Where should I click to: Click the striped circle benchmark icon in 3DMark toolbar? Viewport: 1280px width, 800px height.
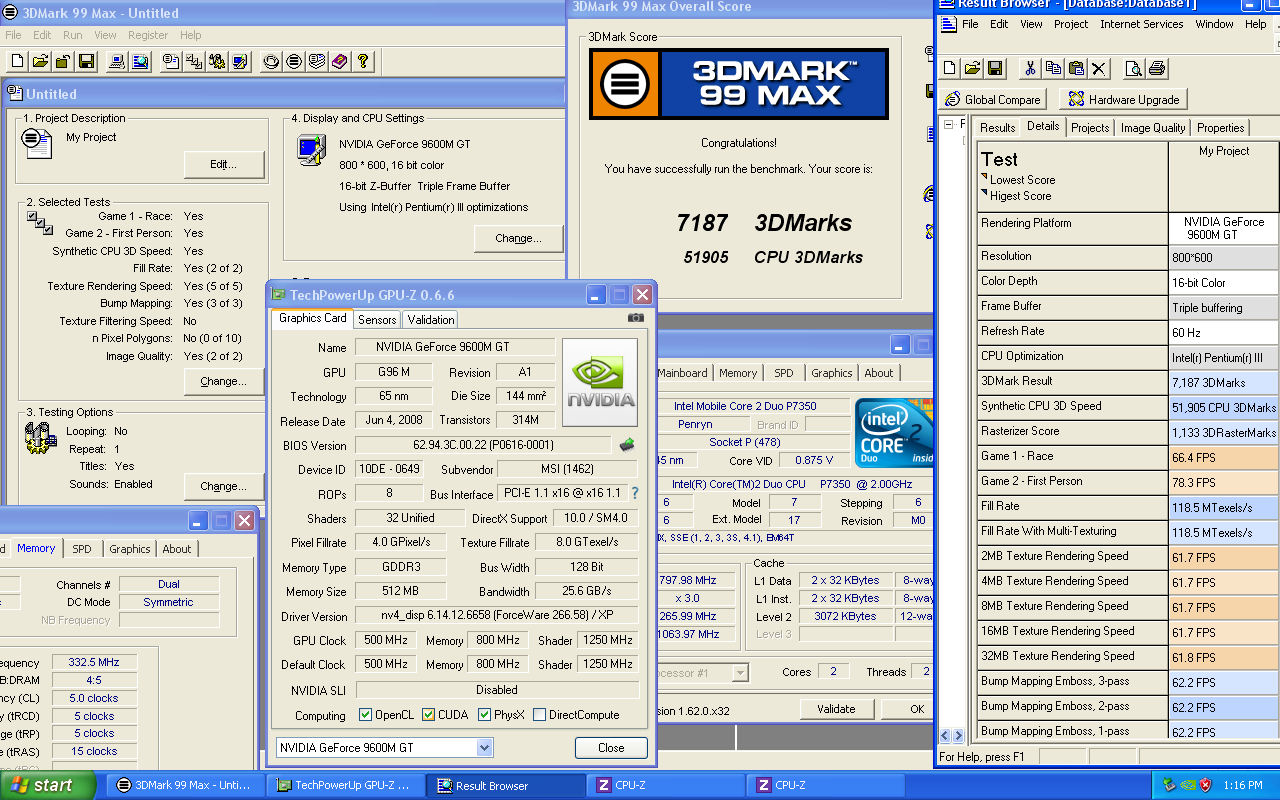click(x=293, y=61)
